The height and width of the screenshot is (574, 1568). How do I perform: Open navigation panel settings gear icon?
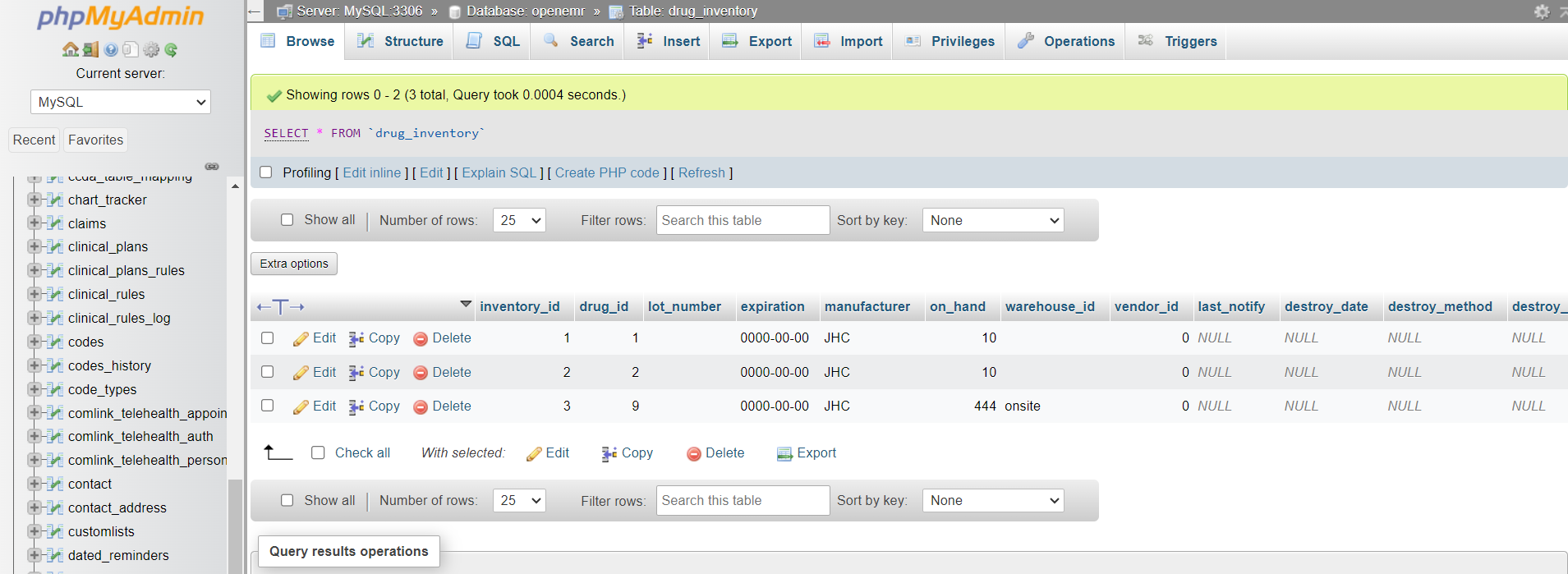(151, 49)
